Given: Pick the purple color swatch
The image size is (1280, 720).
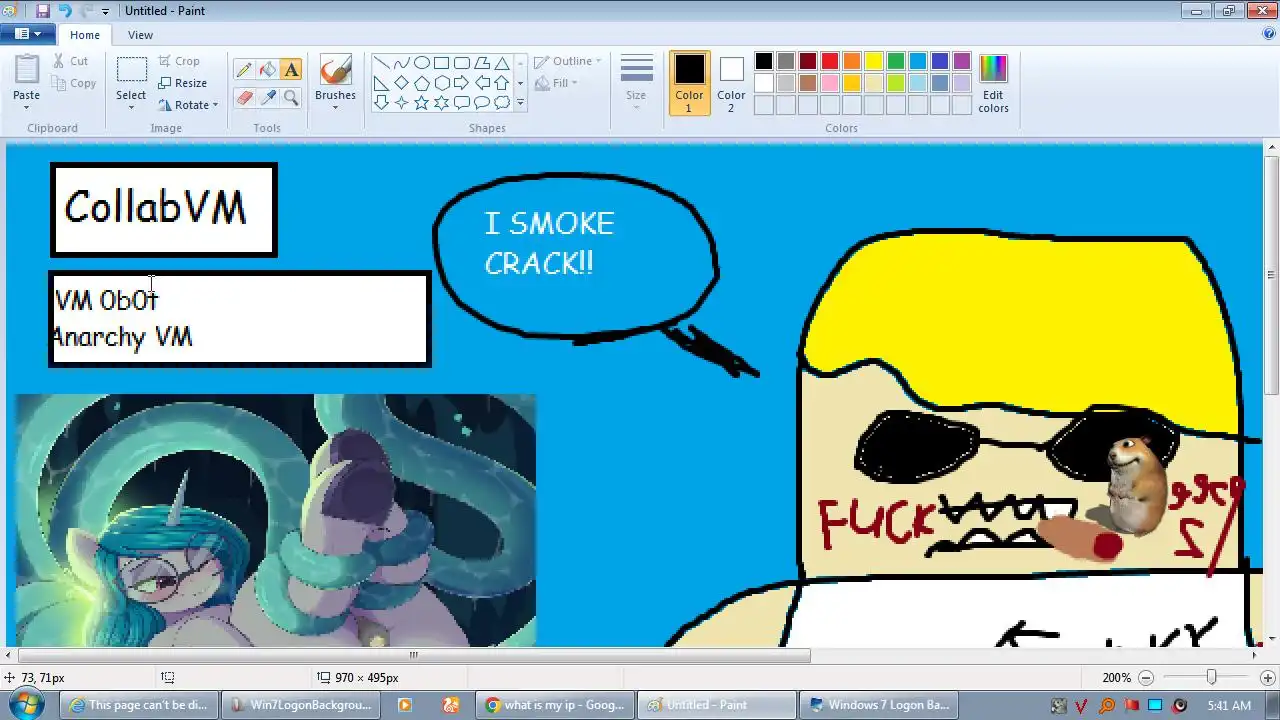Looking at the screenshot, I should coord(962,61).
